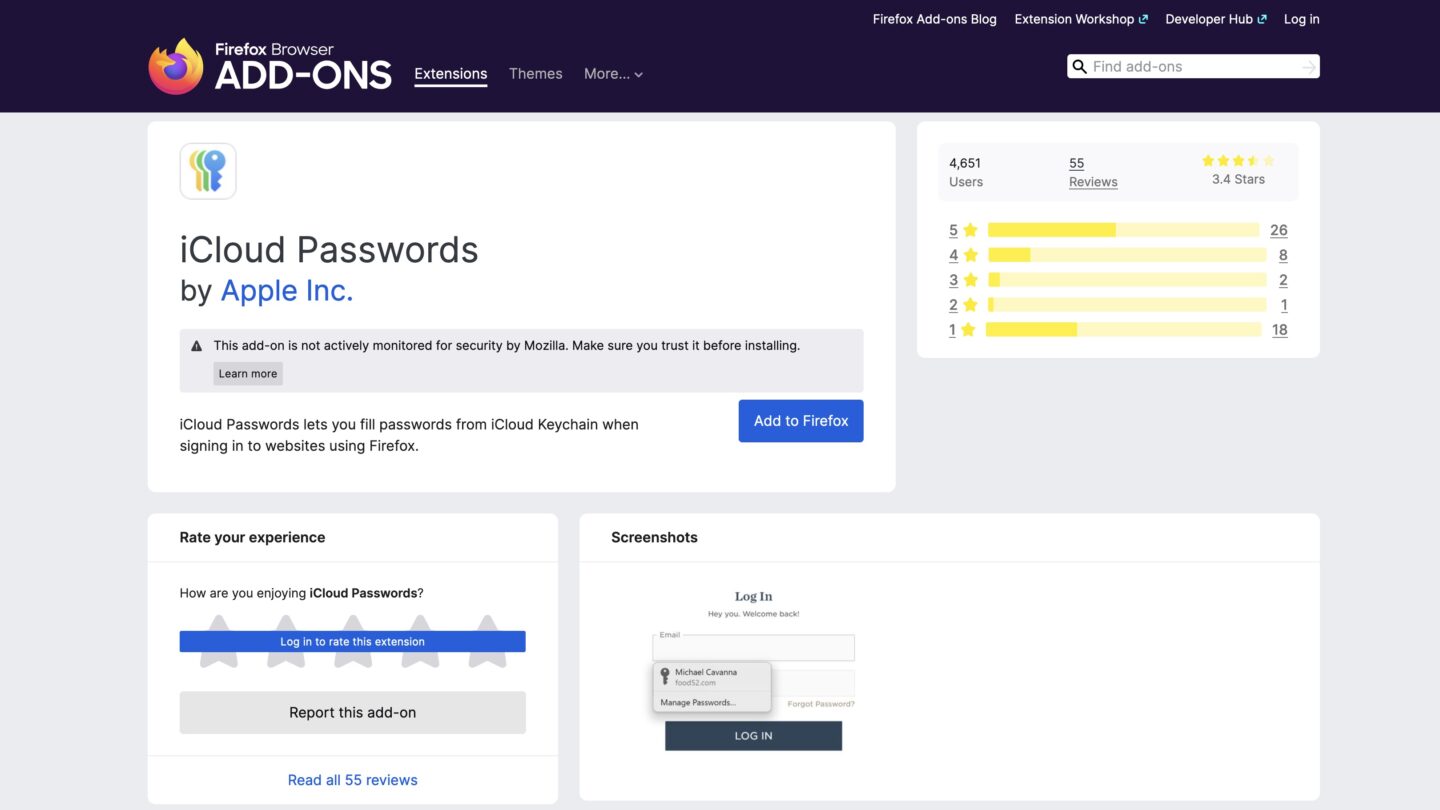Open Read all 55 reviews
The height and width of the screenshot is (810, 1440).
click(x=352, y=779)
